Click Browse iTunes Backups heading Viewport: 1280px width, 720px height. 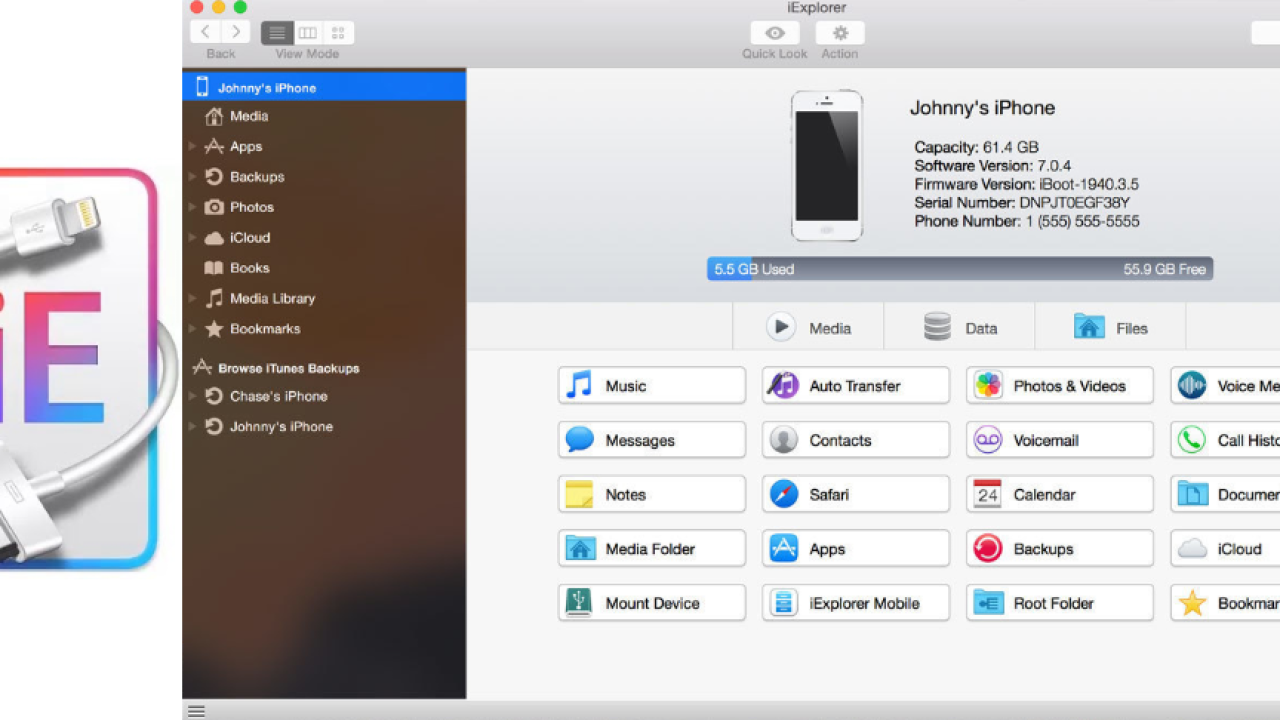[288, 368]
